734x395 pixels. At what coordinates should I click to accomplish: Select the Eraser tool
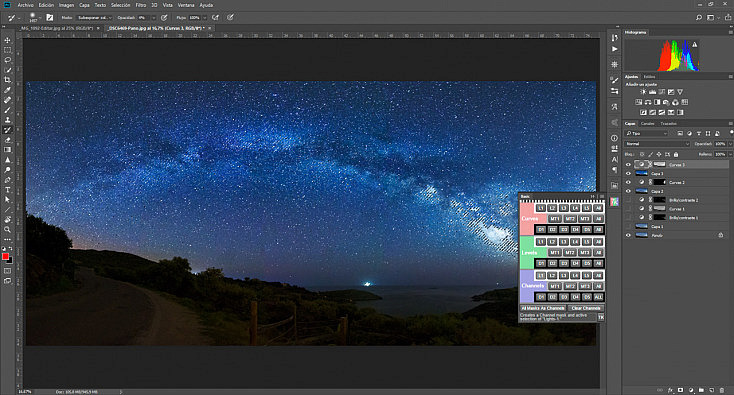(7, 140)
